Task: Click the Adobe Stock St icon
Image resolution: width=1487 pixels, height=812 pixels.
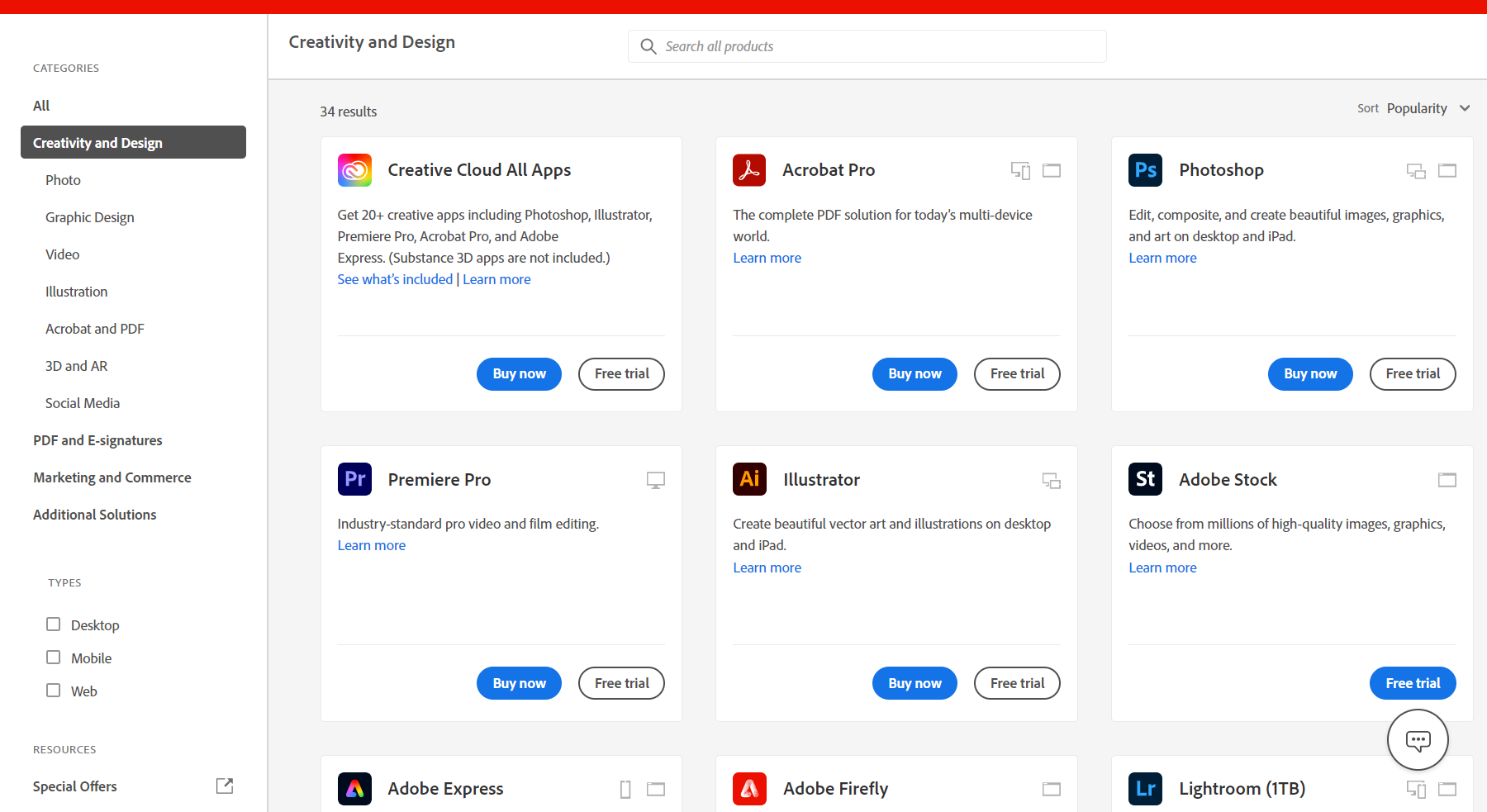Action: 1145,479
